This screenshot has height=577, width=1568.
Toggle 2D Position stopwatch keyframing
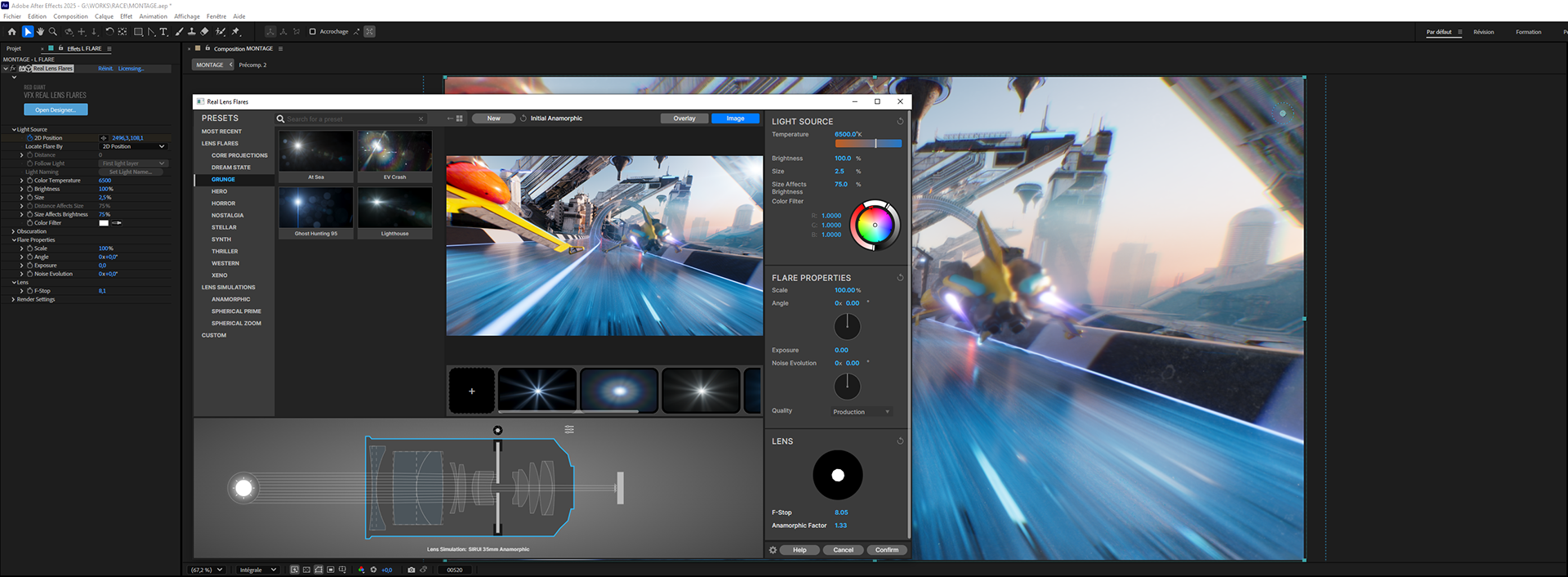click(x=30, y=138)
